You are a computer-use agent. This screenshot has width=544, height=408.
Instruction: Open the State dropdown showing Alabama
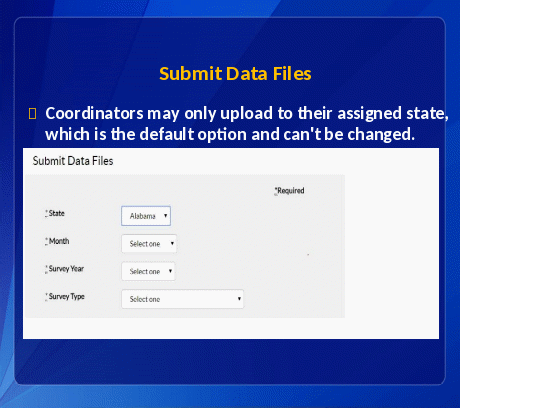[146, 216]
